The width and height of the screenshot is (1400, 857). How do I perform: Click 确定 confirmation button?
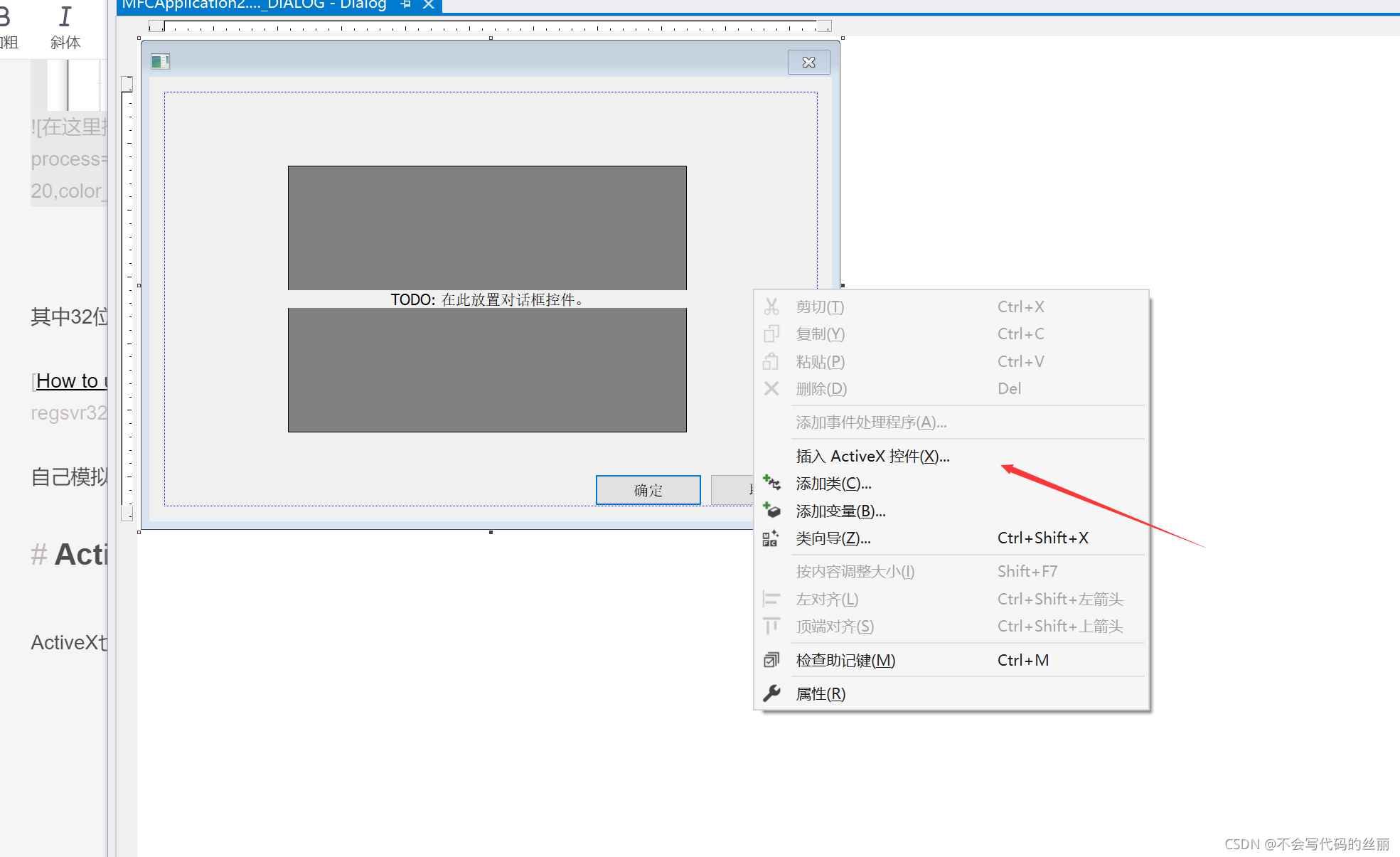pos(648,489)
